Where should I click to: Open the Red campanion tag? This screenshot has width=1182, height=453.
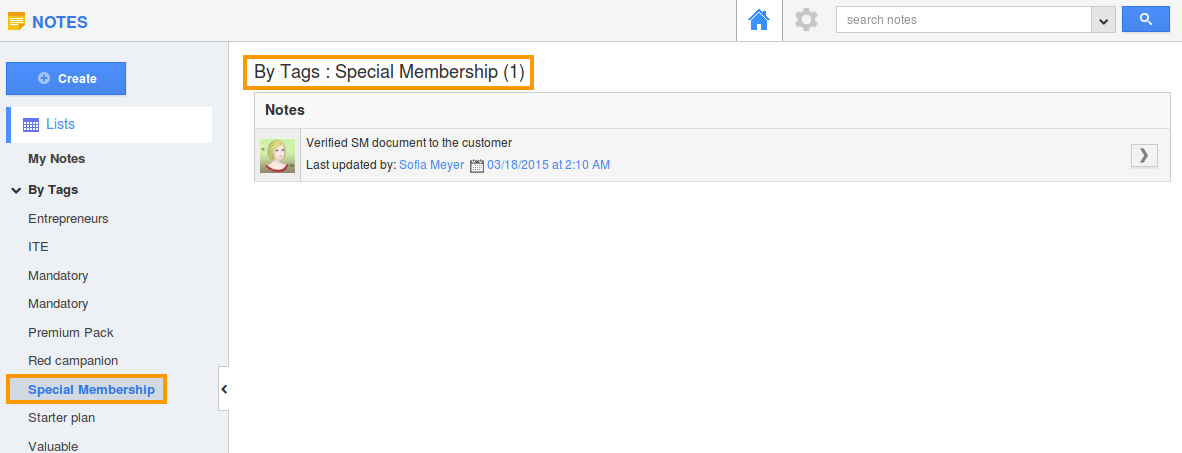[x=73, y=361]
